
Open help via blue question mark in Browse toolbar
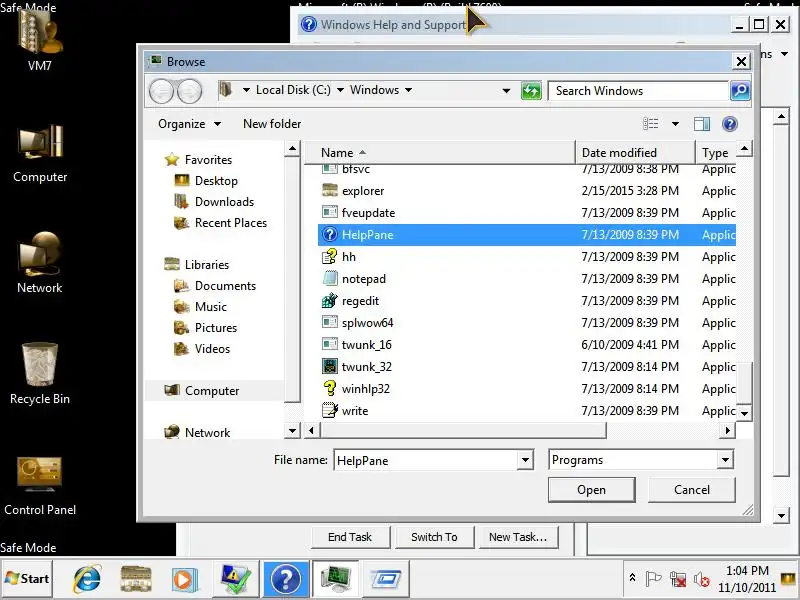[x=730, y=123]
